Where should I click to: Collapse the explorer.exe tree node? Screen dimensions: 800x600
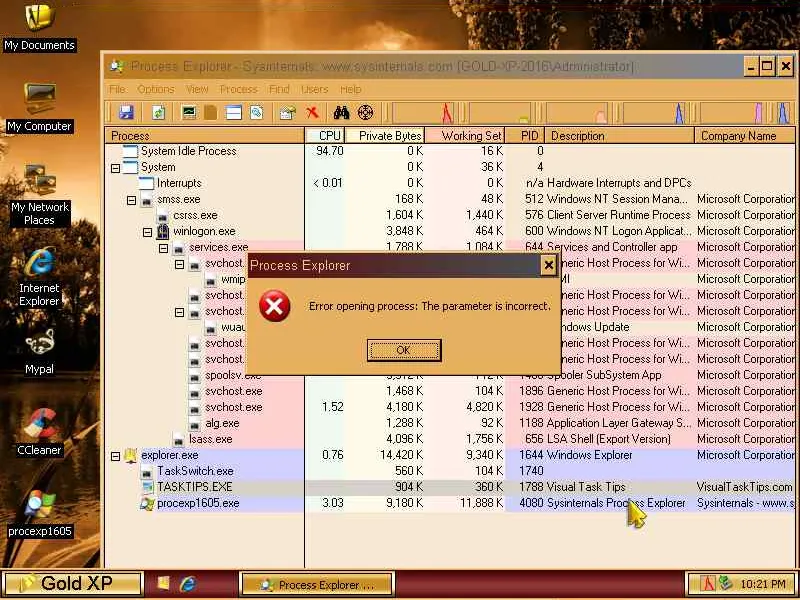116,456
